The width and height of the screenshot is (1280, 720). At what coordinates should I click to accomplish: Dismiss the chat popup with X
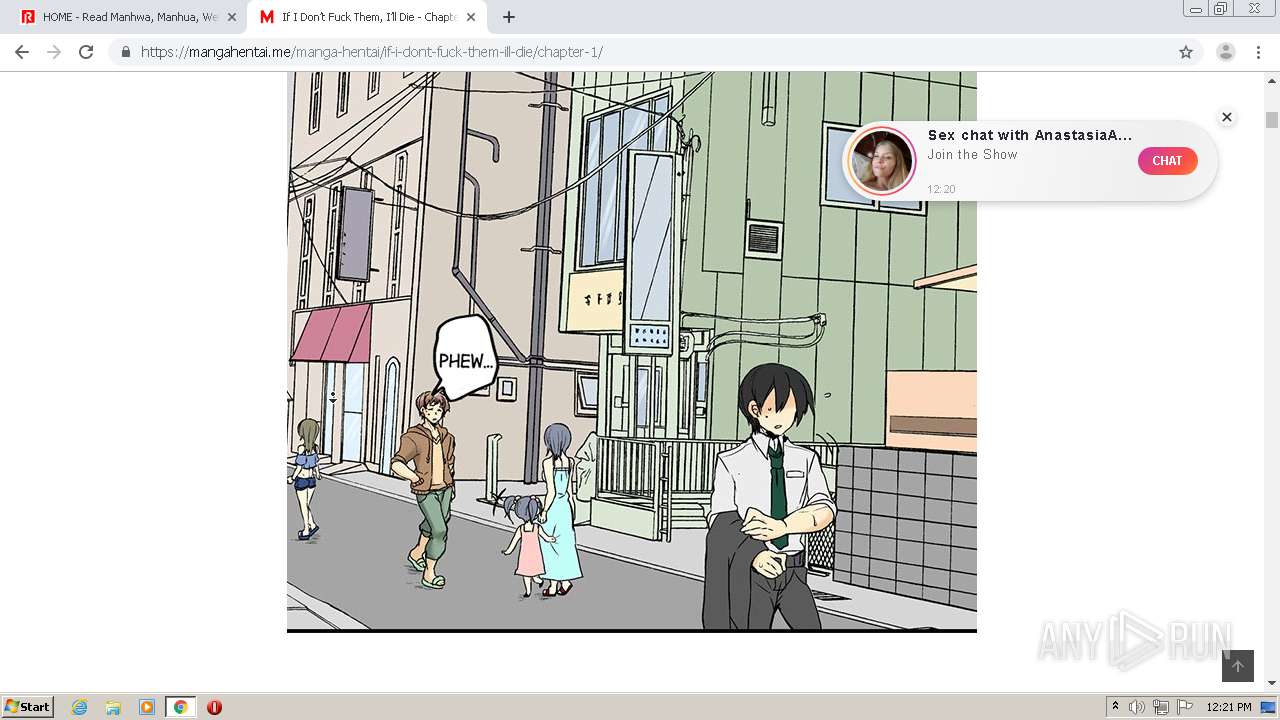(1227, 117)
